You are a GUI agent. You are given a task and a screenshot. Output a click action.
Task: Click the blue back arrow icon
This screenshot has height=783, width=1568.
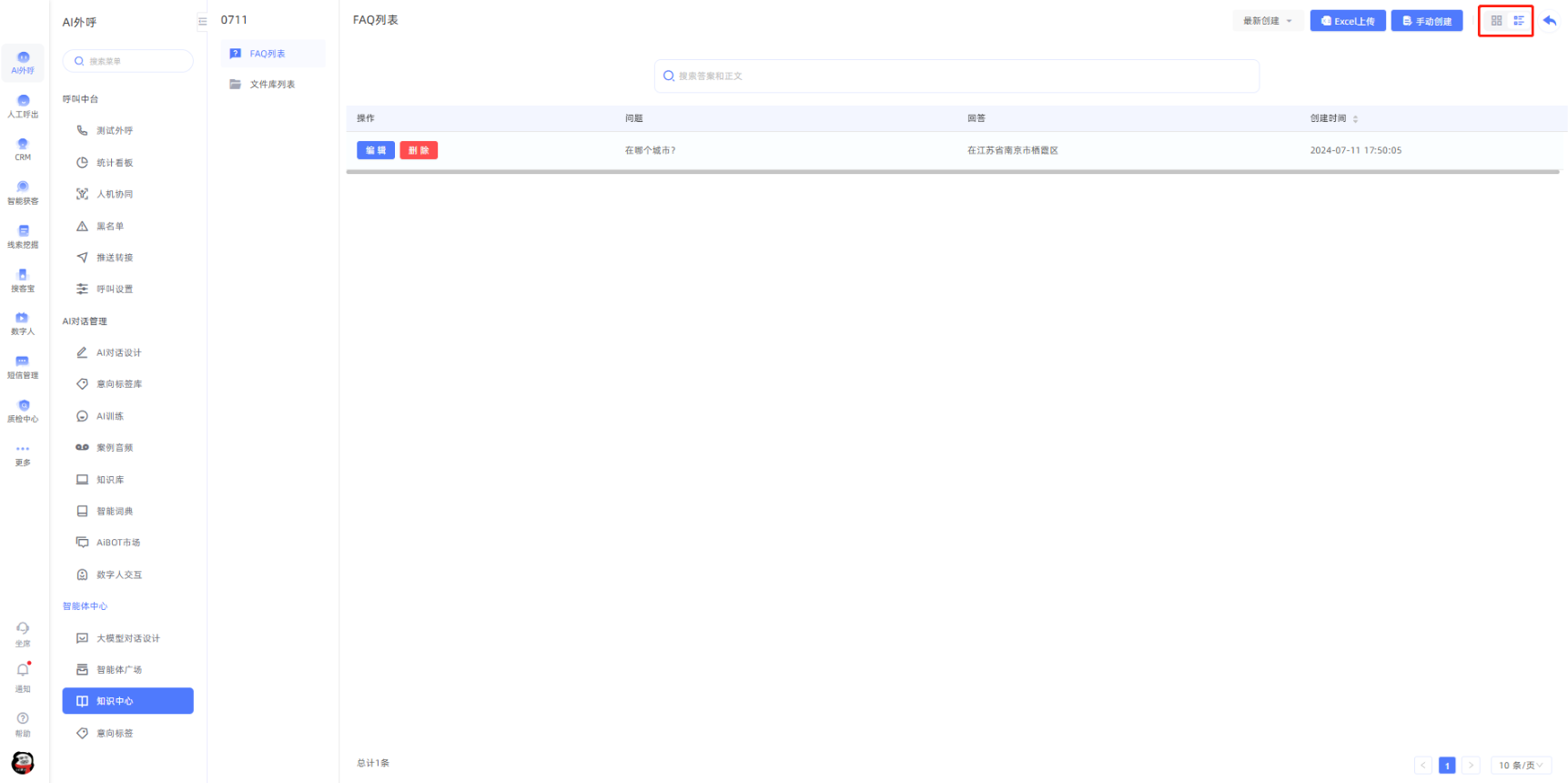(x=1550, y=21)
